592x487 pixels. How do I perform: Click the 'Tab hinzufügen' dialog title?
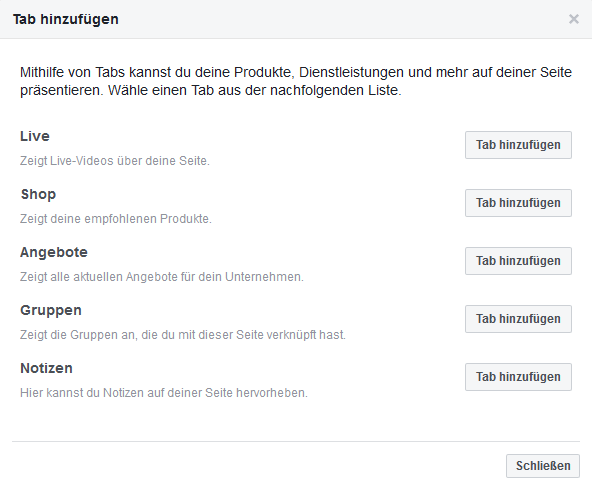[x=66, y=19]
